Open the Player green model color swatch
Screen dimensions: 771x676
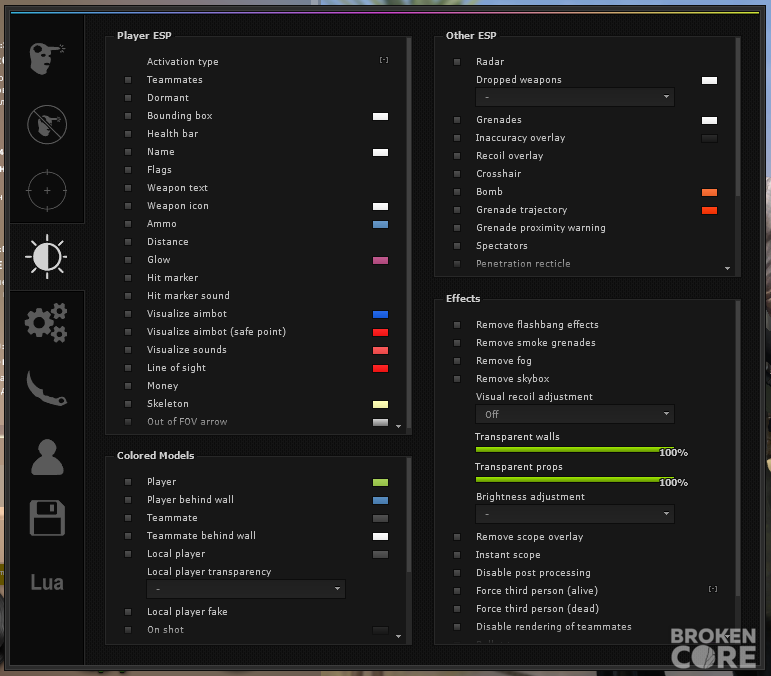tap(380, 482)
